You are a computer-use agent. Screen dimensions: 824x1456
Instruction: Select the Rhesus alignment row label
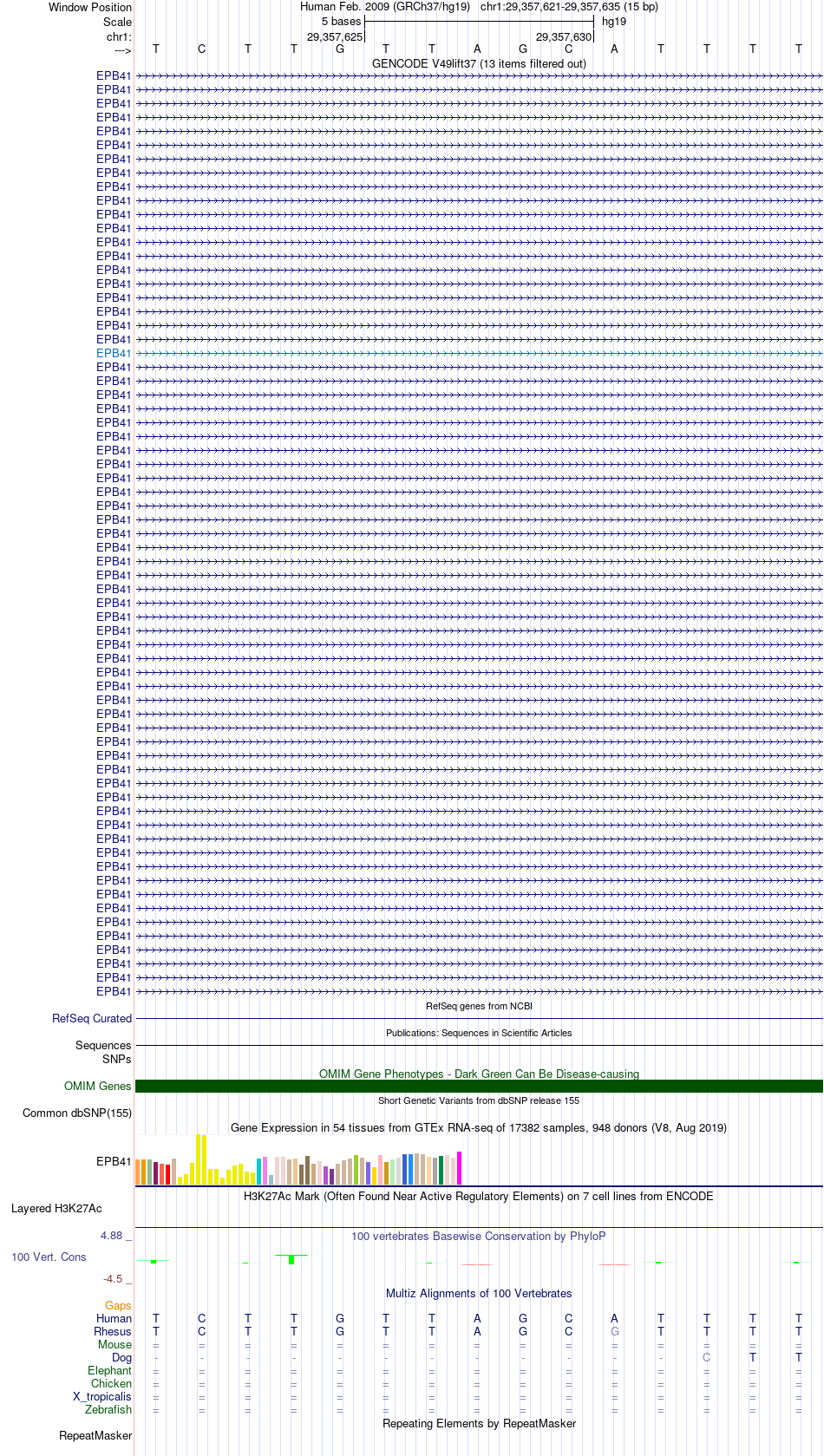click(x=113, y=1331)
